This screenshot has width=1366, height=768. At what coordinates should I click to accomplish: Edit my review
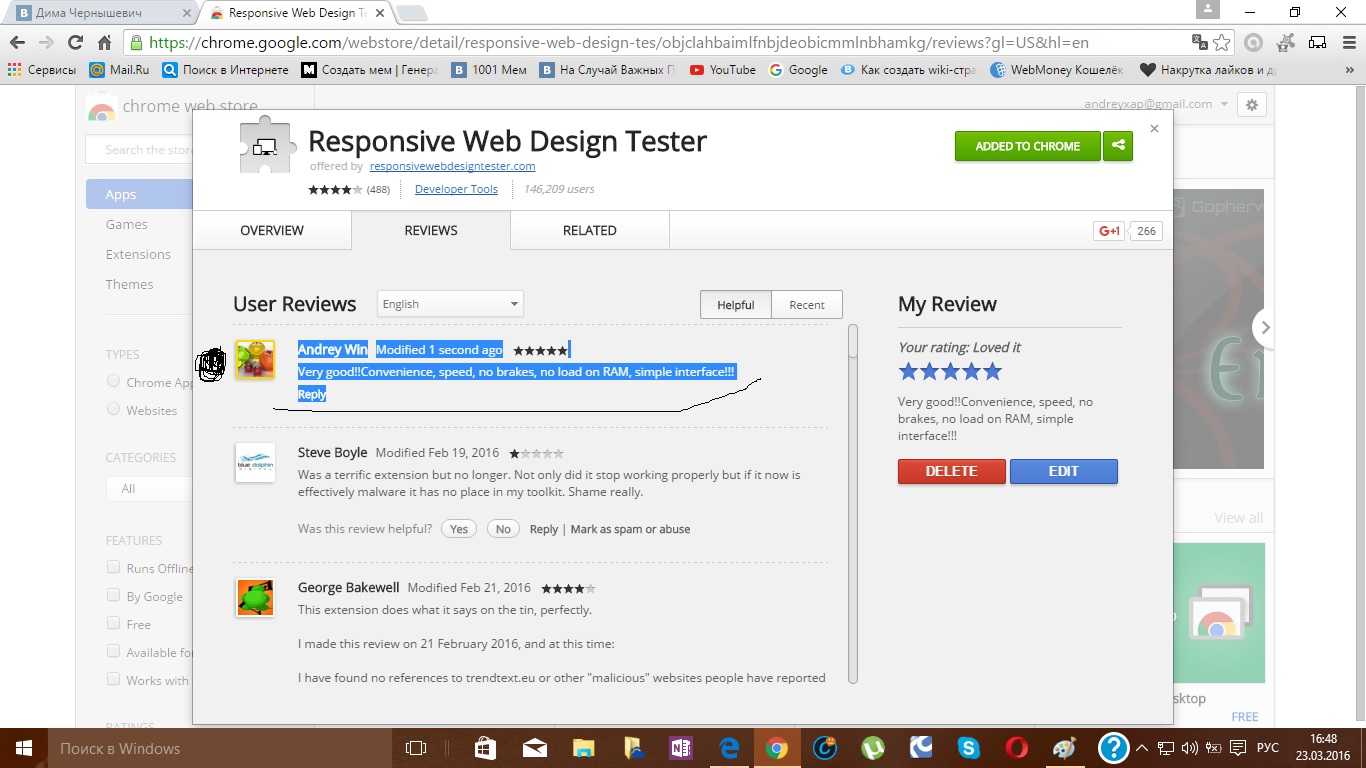click(x=1064, y=471)
